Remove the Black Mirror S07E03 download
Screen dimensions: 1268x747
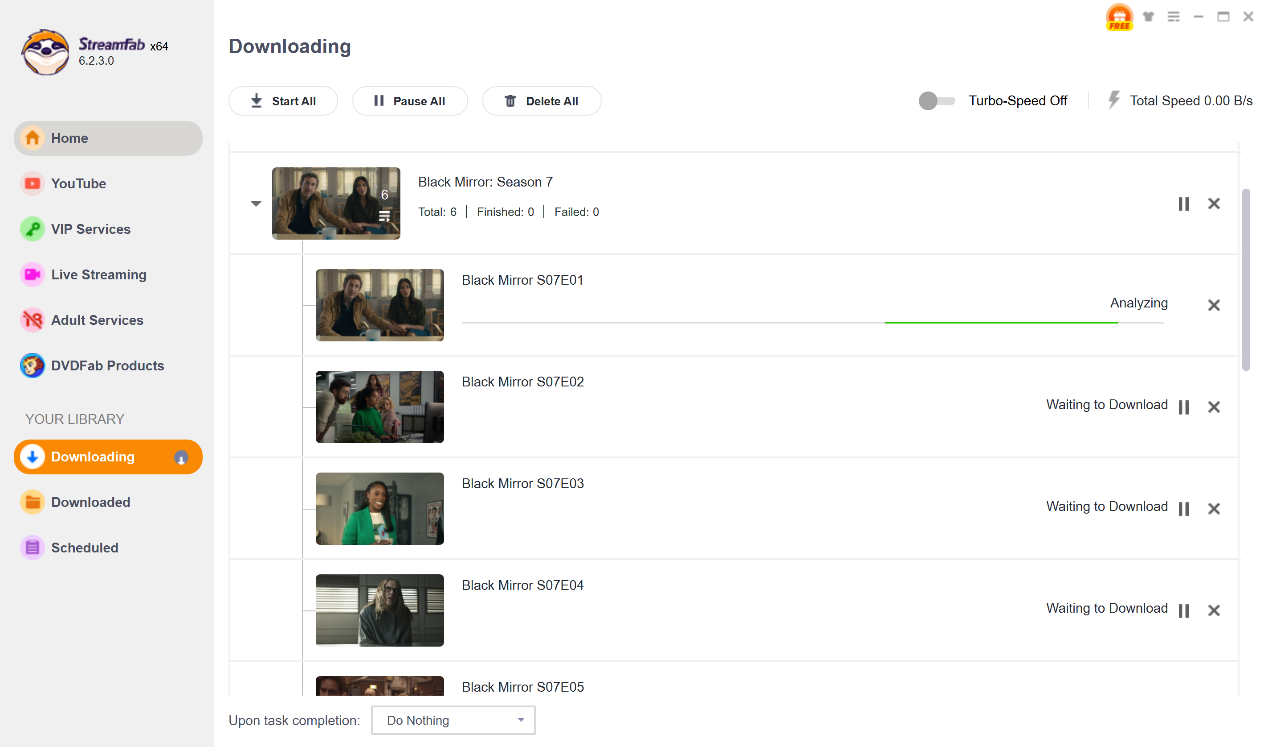(x=1214, y=509)
